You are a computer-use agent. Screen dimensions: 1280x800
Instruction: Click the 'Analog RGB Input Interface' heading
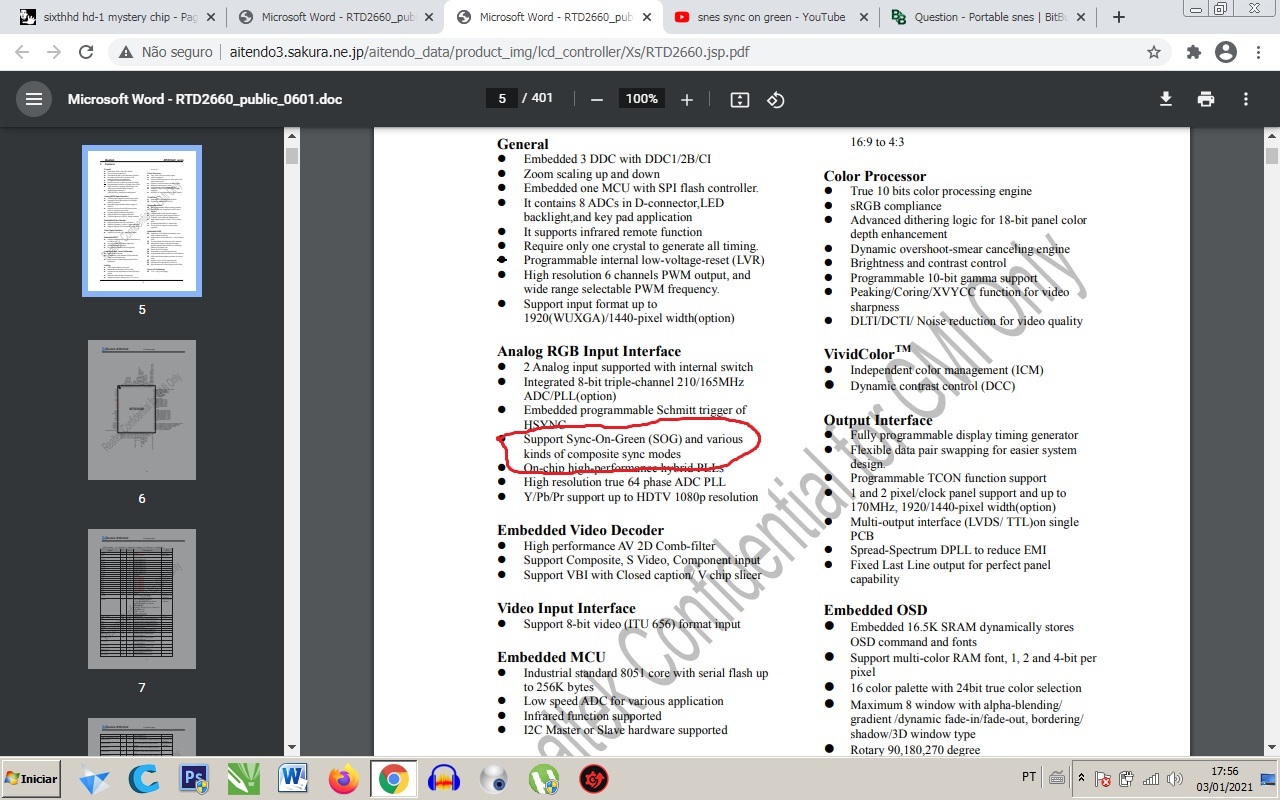tap(589, 351)
